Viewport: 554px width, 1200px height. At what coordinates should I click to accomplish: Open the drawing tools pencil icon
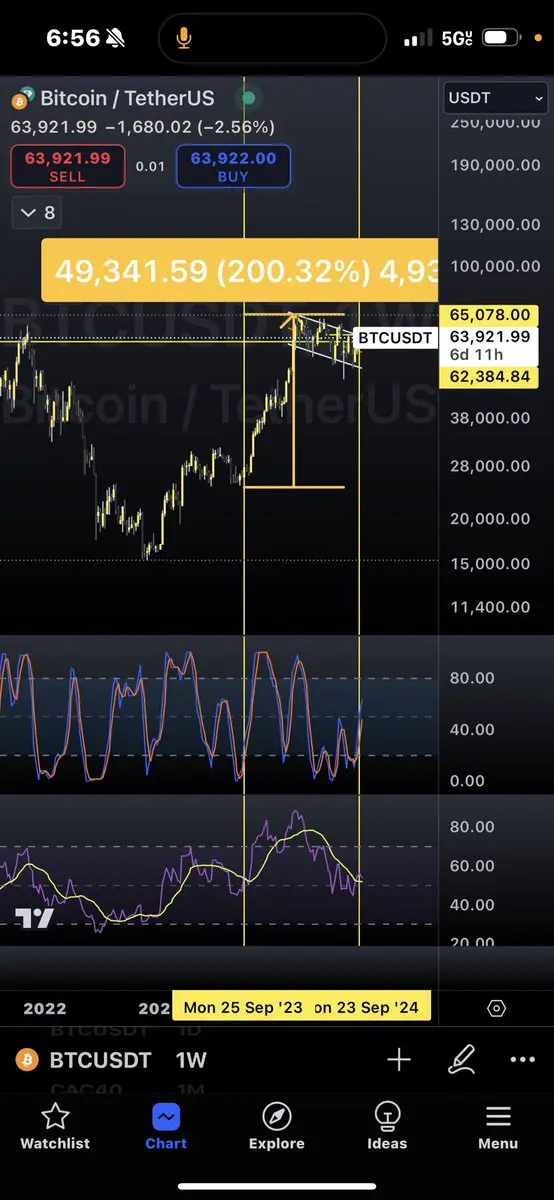(x=461, y=1060)
